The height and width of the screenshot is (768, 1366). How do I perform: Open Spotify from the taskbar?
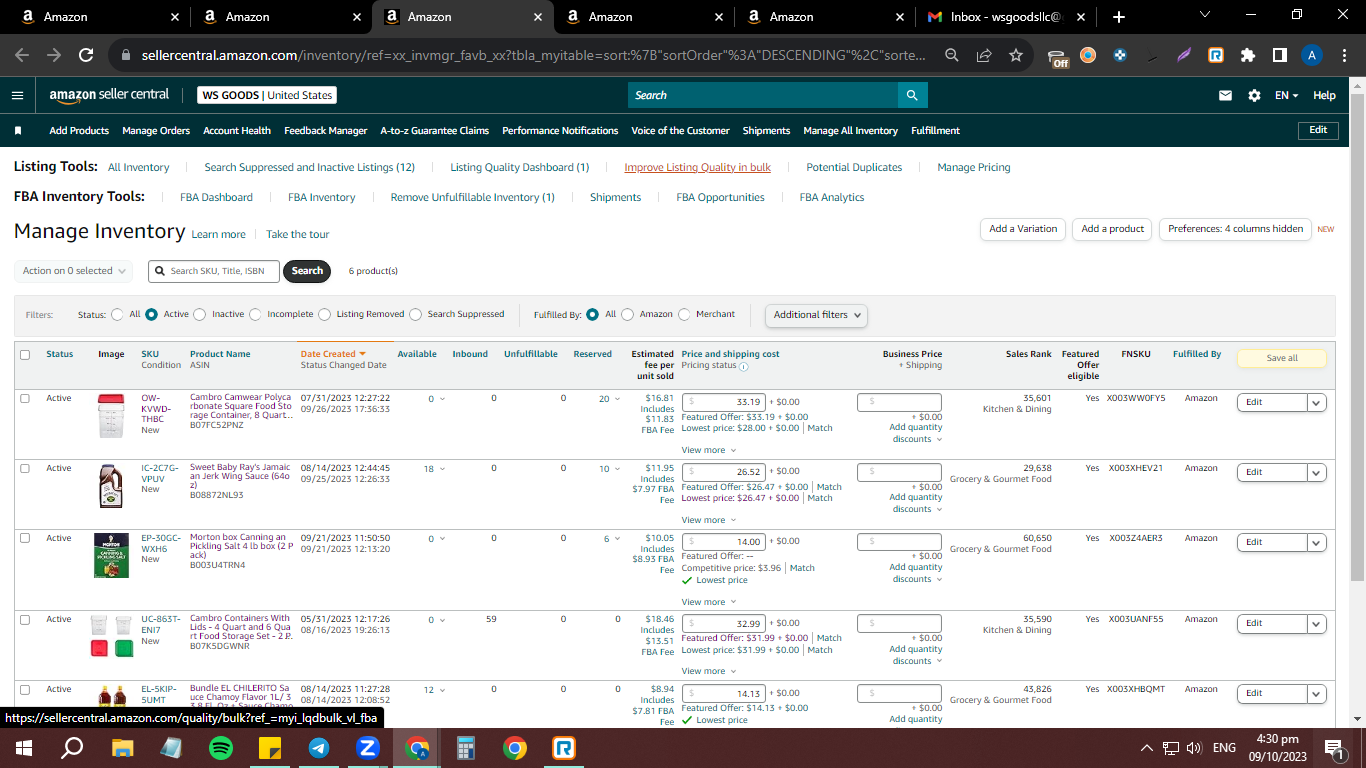point(221,748)
